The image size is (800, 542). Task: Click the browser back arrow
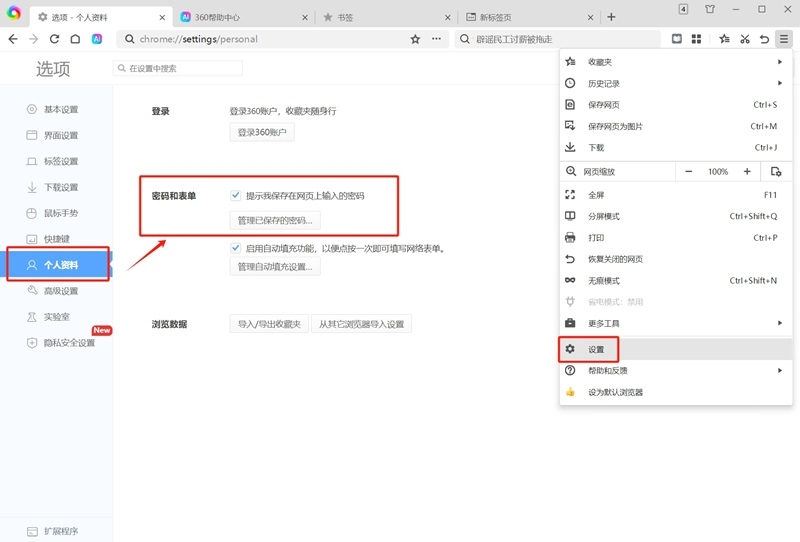13,39
